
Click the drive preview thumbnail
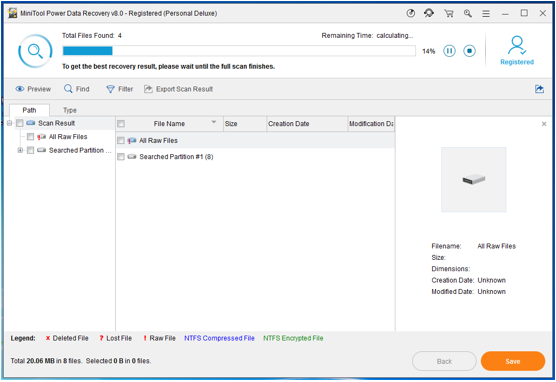[474, 179]
